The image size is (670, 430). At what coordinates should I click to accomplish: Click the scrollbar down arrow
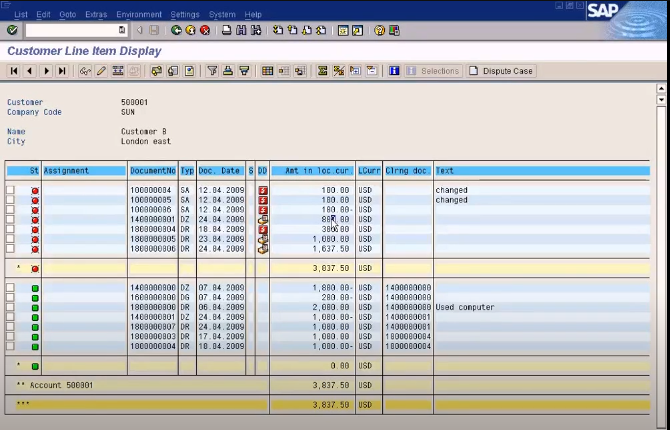[x=661, y=100]
